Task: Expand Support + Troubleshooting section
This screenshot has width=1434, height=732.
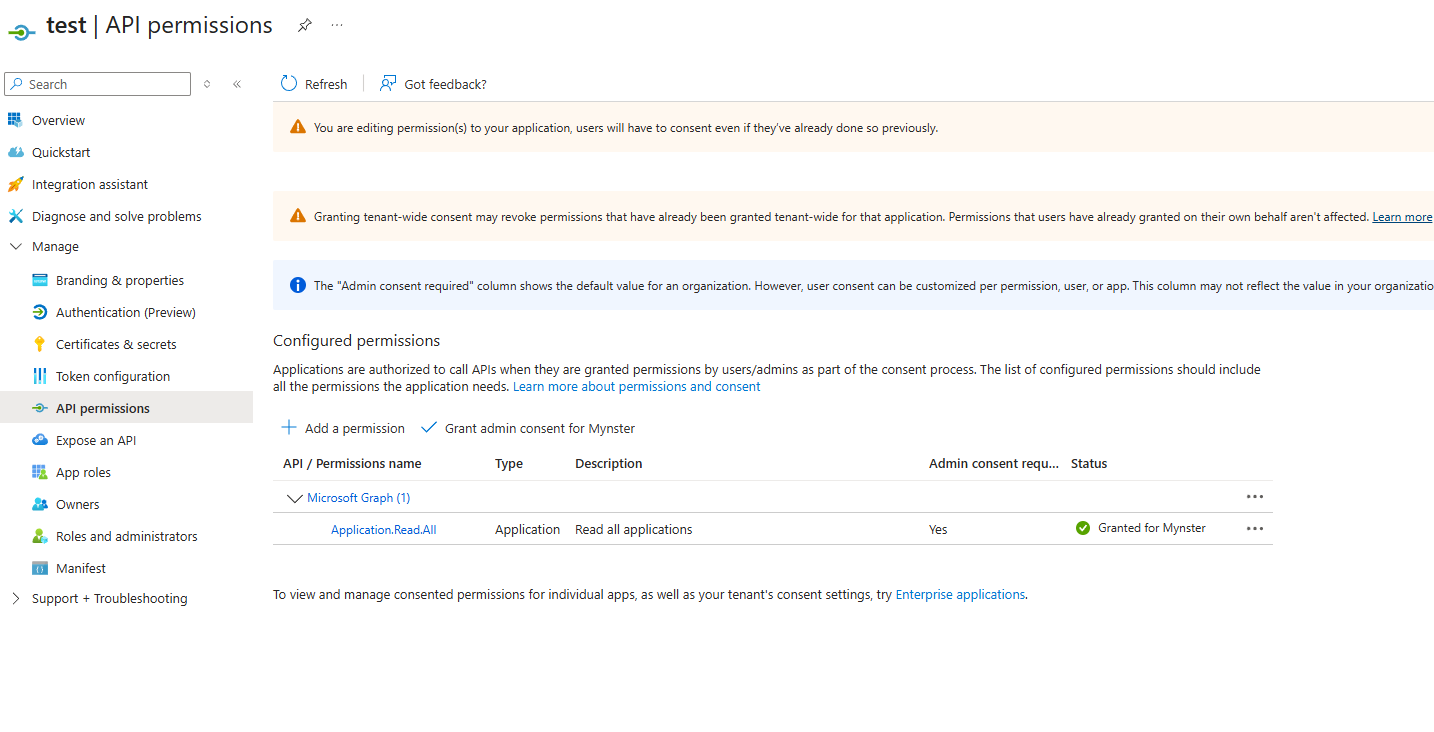Action: click(x=14, y=598)
